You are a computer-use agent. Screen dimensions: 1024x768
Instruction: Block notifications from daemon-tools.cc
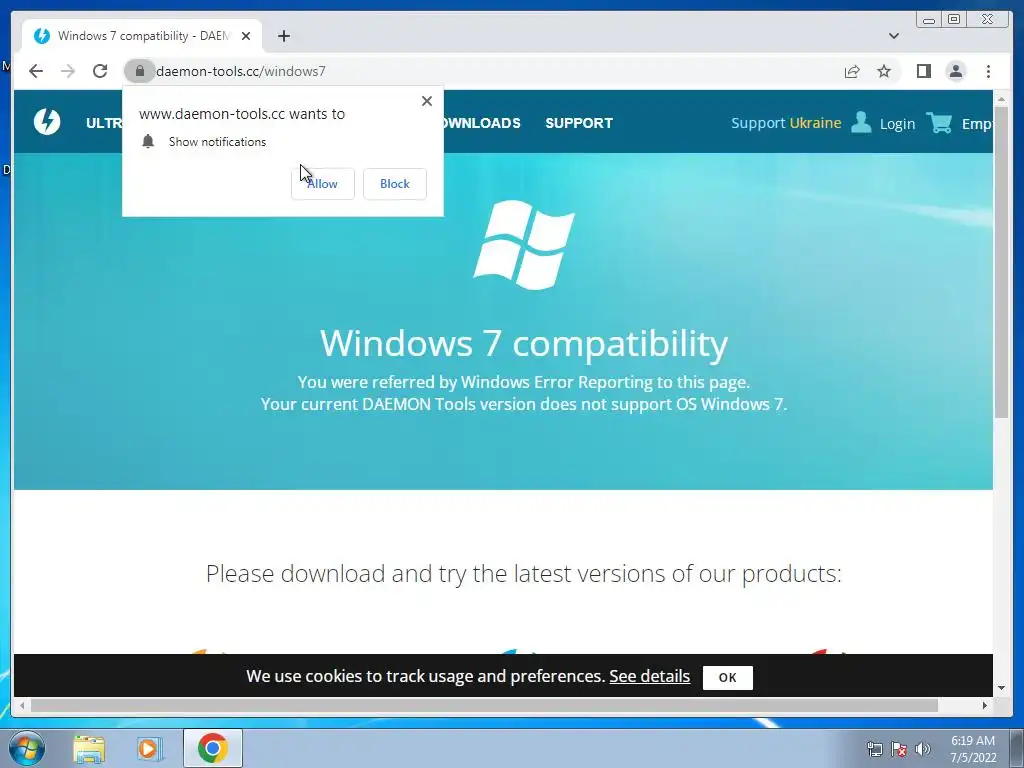[x=394, y=184]
